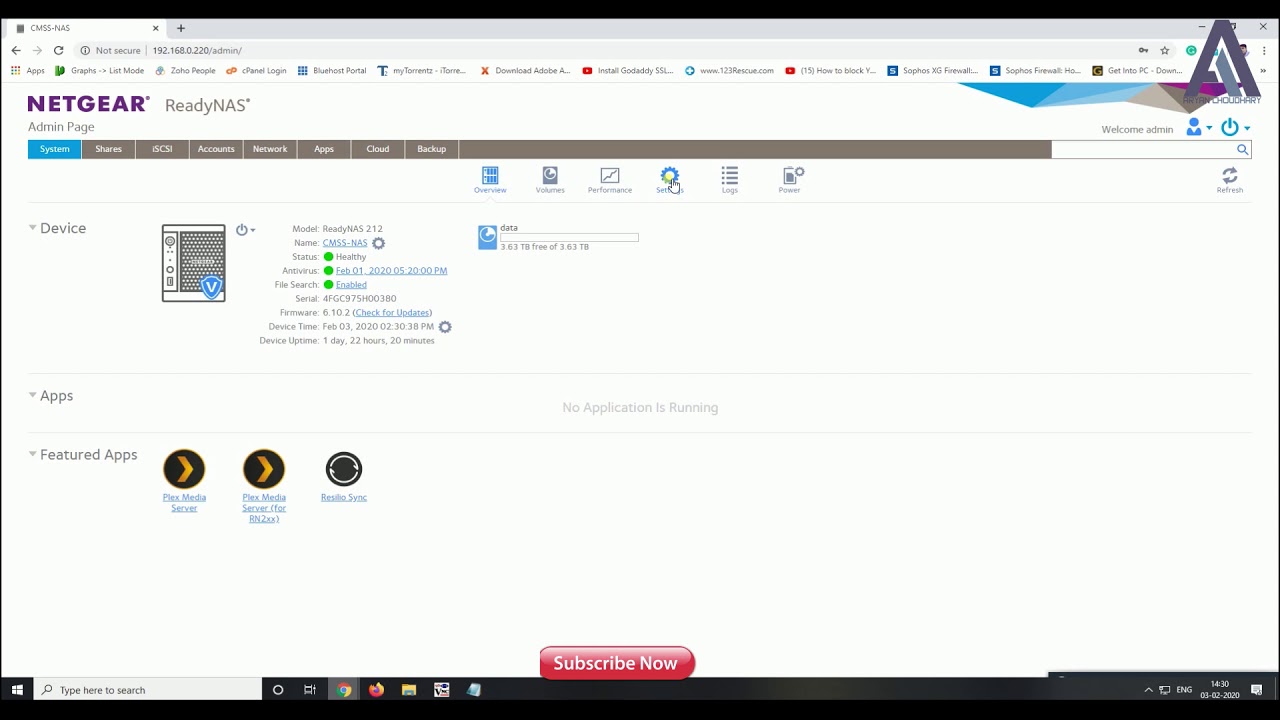
Task: Open the Power view
Action: click(790, 180)
